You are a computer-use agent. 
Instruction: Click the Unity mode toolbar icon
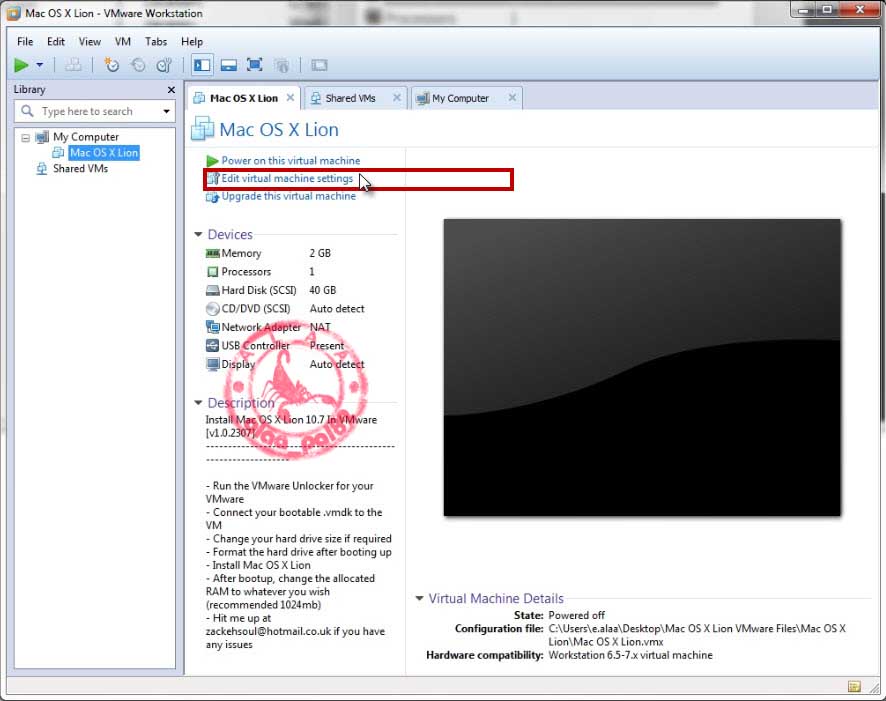coord(281,66)
